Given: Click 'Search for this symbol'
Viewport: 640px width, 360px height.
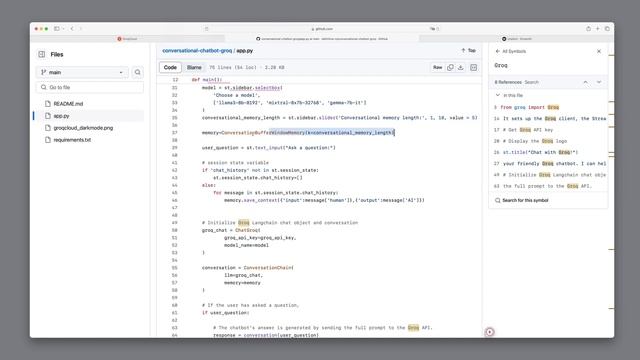Looking at the screenshot, I should pyautogui.click(x=522, y=200).
